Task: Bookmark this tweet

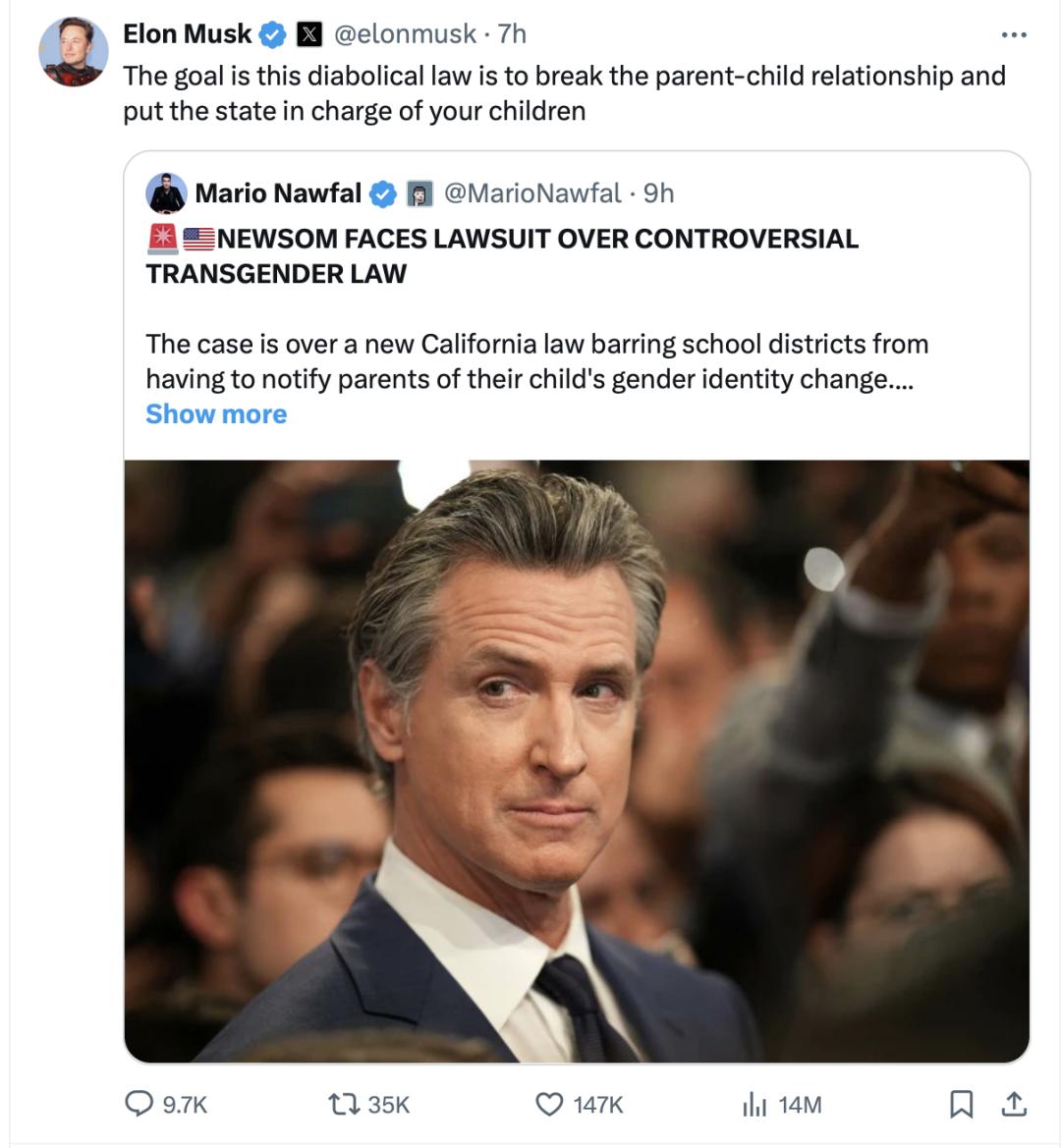Action: pyautogui.click(x=962, y=1104)
